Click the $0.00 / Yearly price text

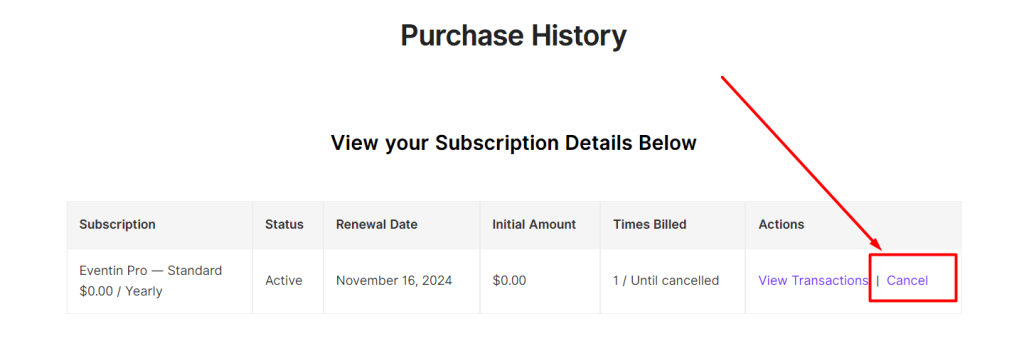coord(121,291)
